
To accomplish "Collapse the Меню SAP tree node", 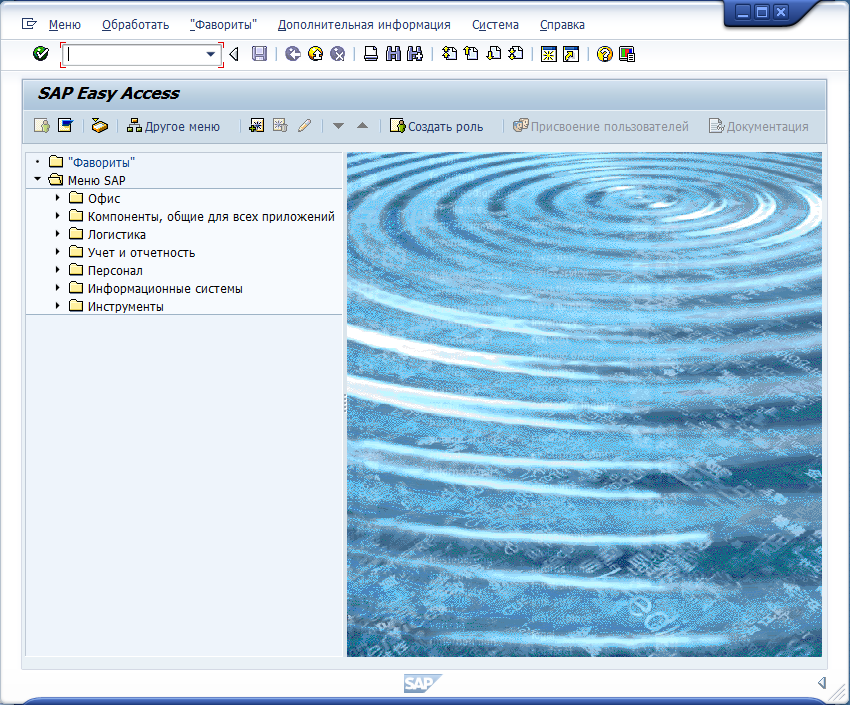I will point(37,179).
